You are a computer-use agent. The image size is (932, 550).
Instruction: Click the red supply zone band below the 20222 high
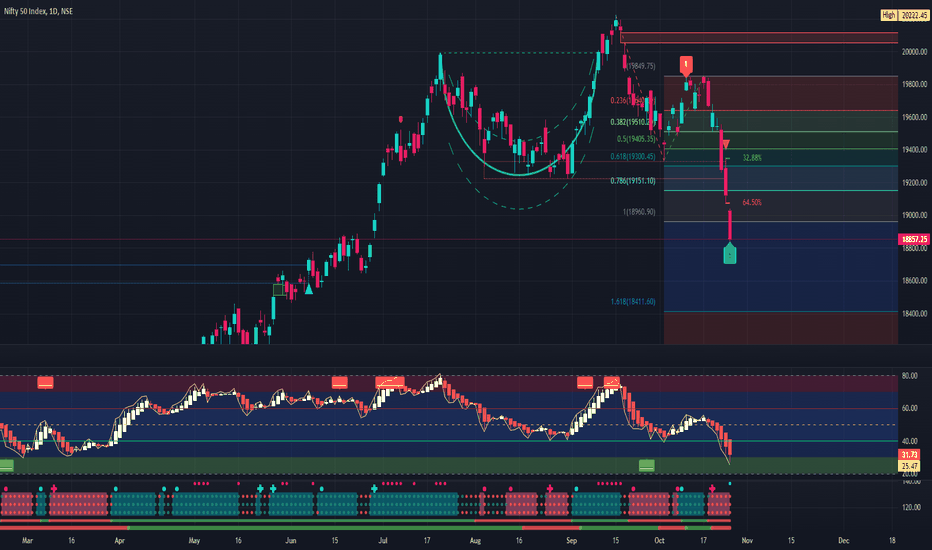pyautogui.click(x=759, y=37)
